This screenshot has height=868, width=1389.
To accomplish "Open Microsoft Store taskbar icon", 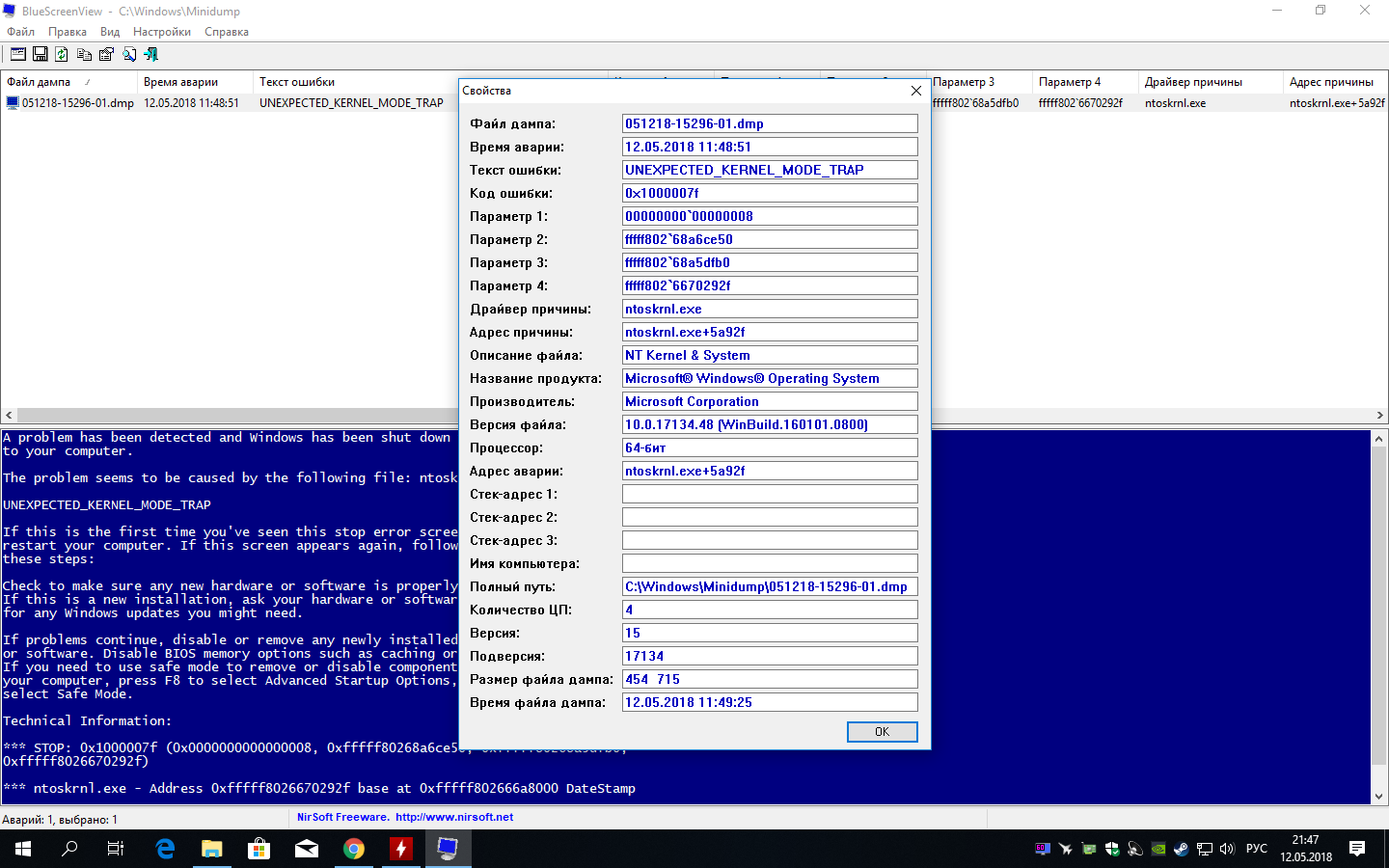I will [x=259, y=849].
